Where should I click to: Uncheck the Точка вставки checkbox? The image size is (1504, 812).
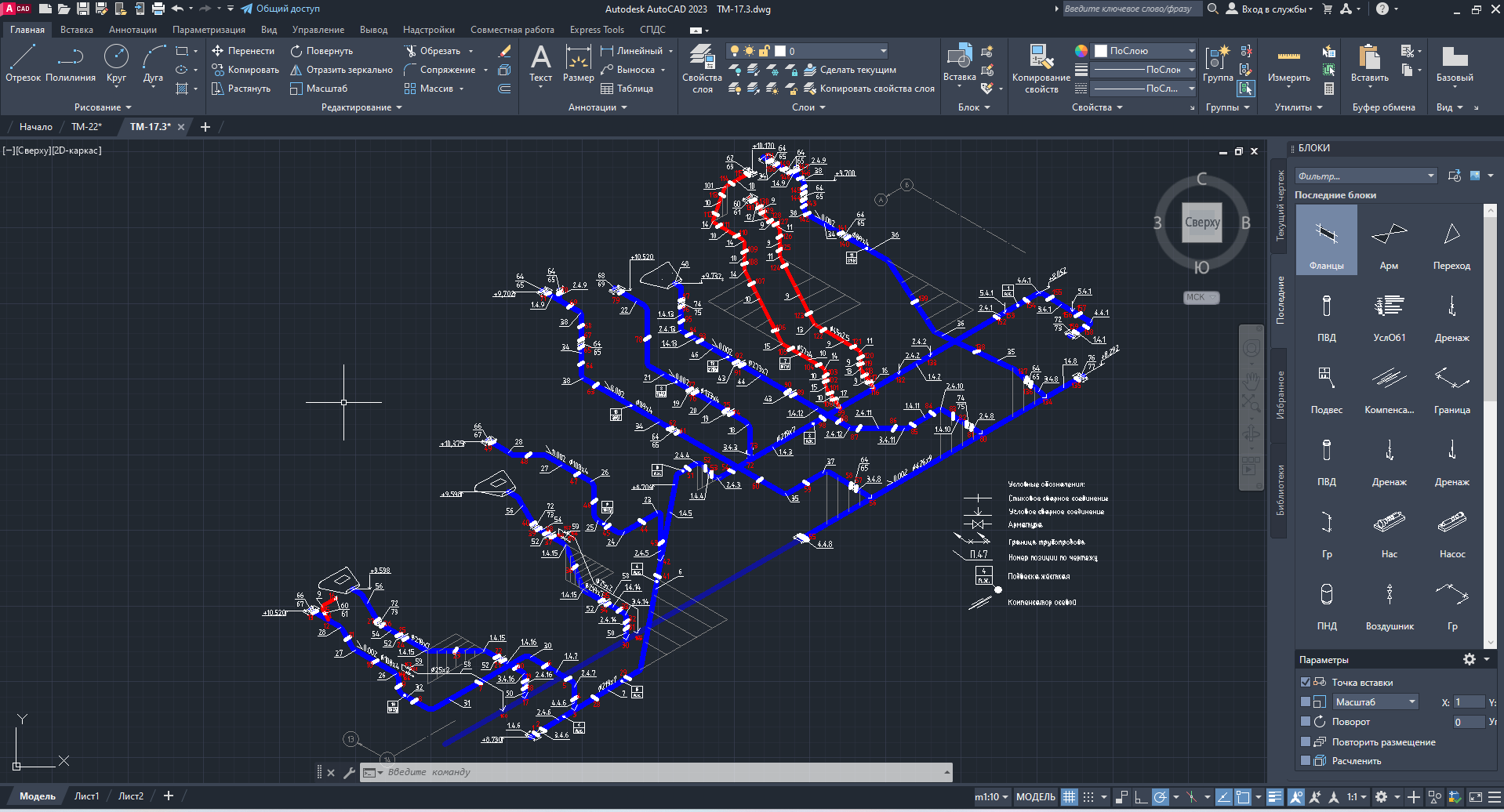point(1306,683)
